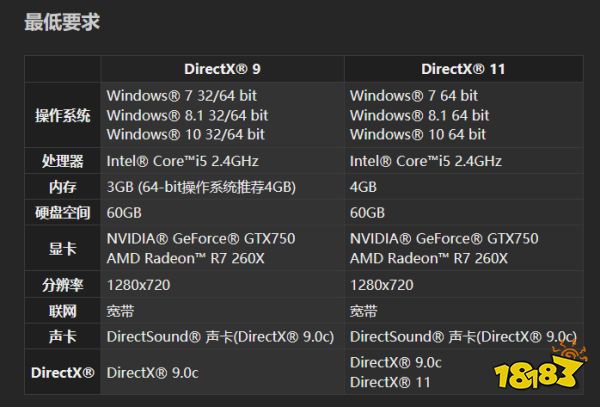Image resolution: width=600 pixels, height=407 pixels.
Task: Click the DirectX® 11 entry in last row
Action: click(x=390, y=382)
